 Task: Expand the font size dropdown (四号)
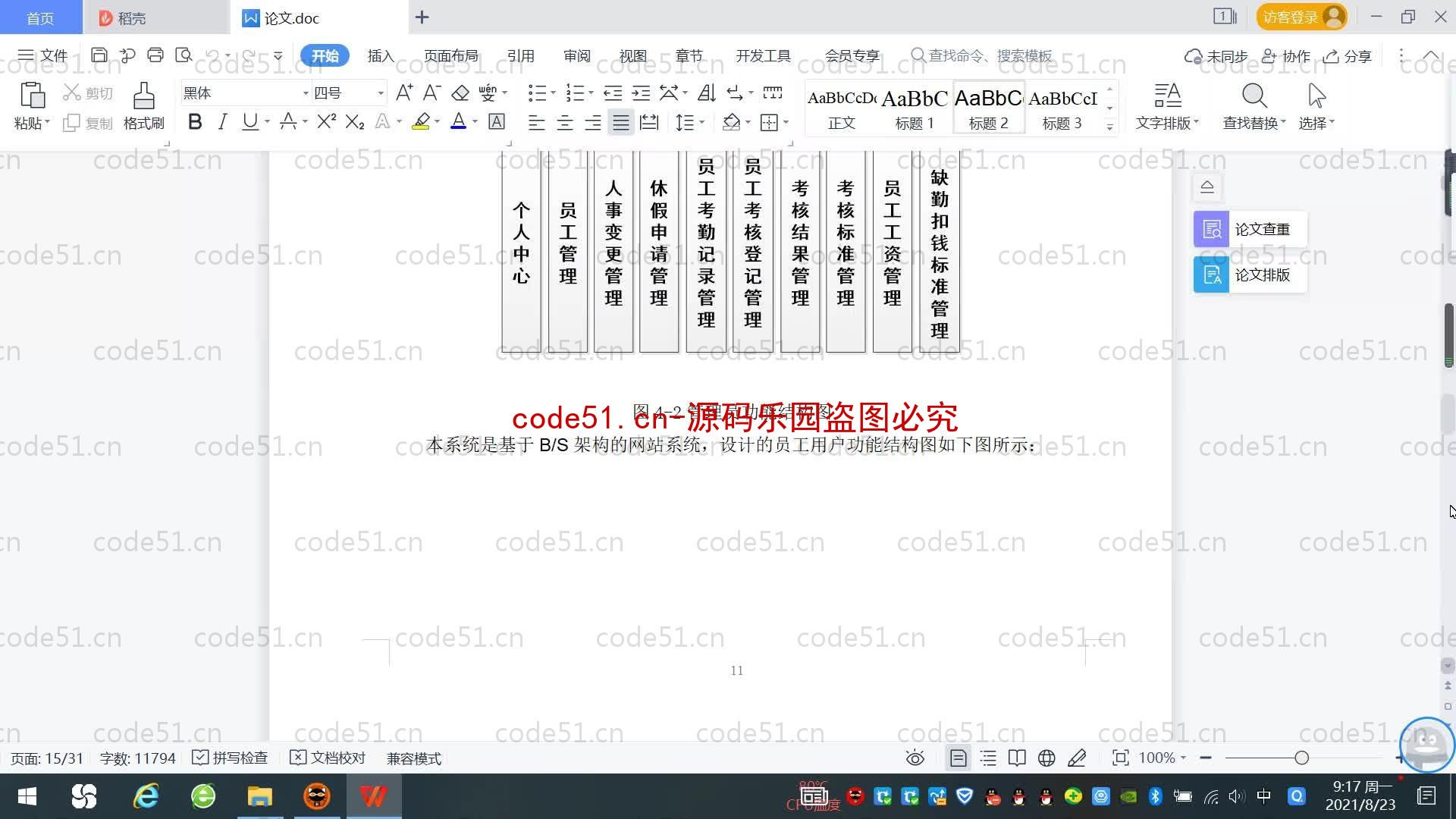(x=380, y=93)
